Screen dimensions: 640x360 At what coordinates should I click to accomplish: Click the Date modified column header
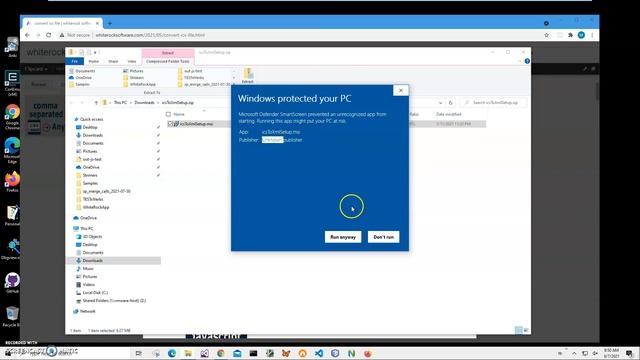(x=449, y=114)
